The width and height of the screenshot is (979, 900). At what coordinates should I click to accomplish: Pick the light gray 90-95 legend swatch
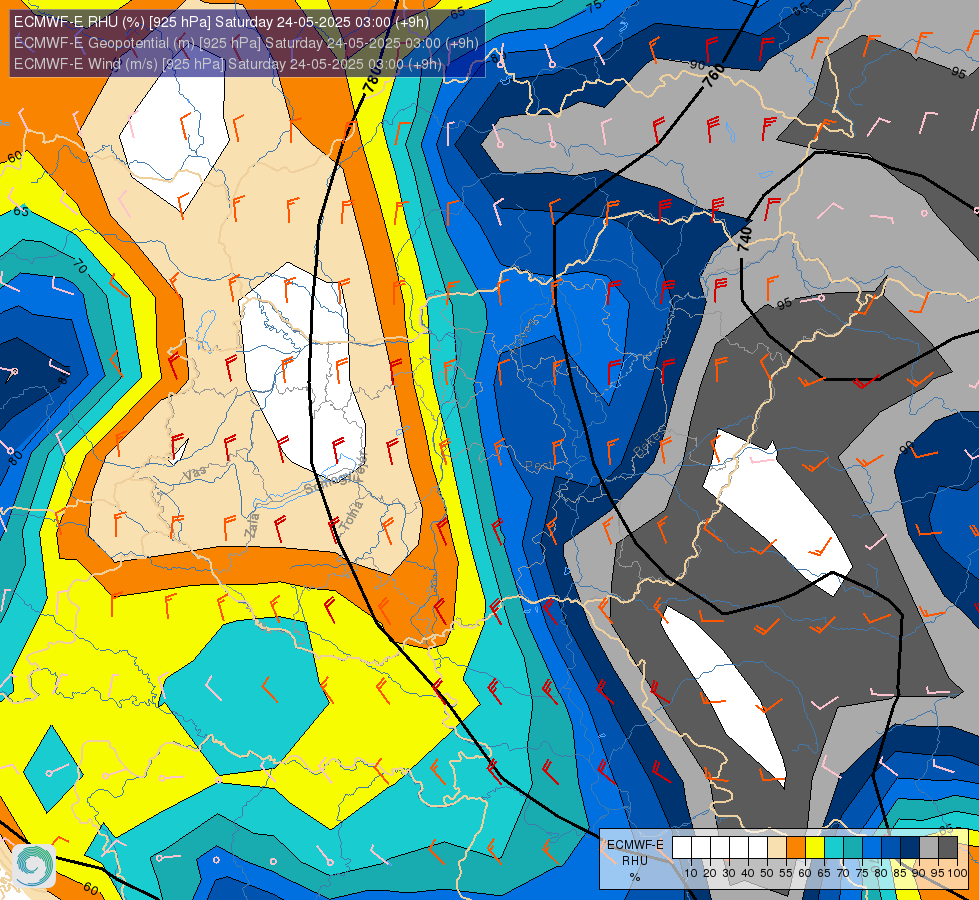(x=929, y=848)
